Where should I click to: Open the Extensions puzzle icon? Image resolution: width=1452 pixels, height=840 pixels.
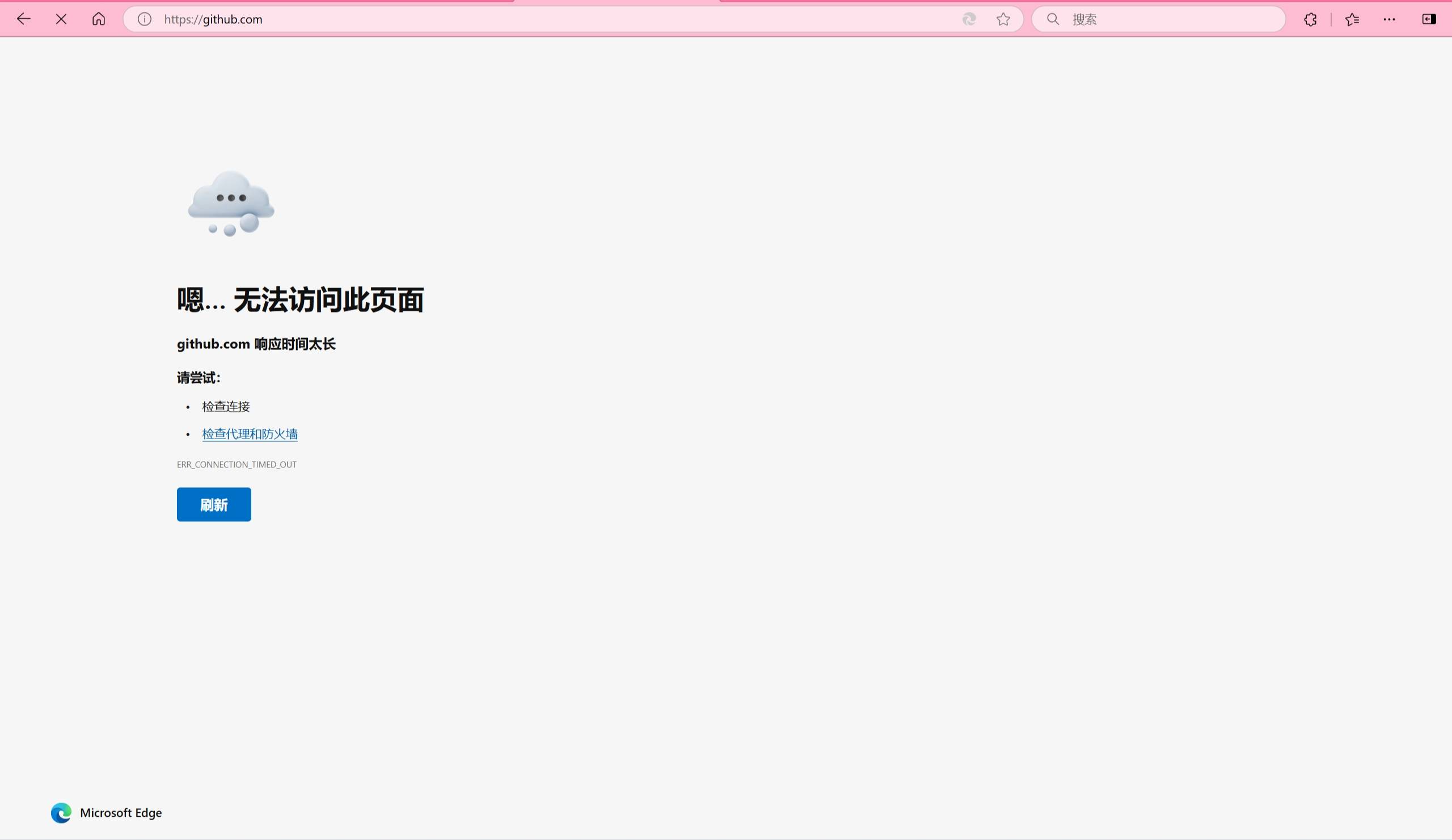coord(1310,19)
